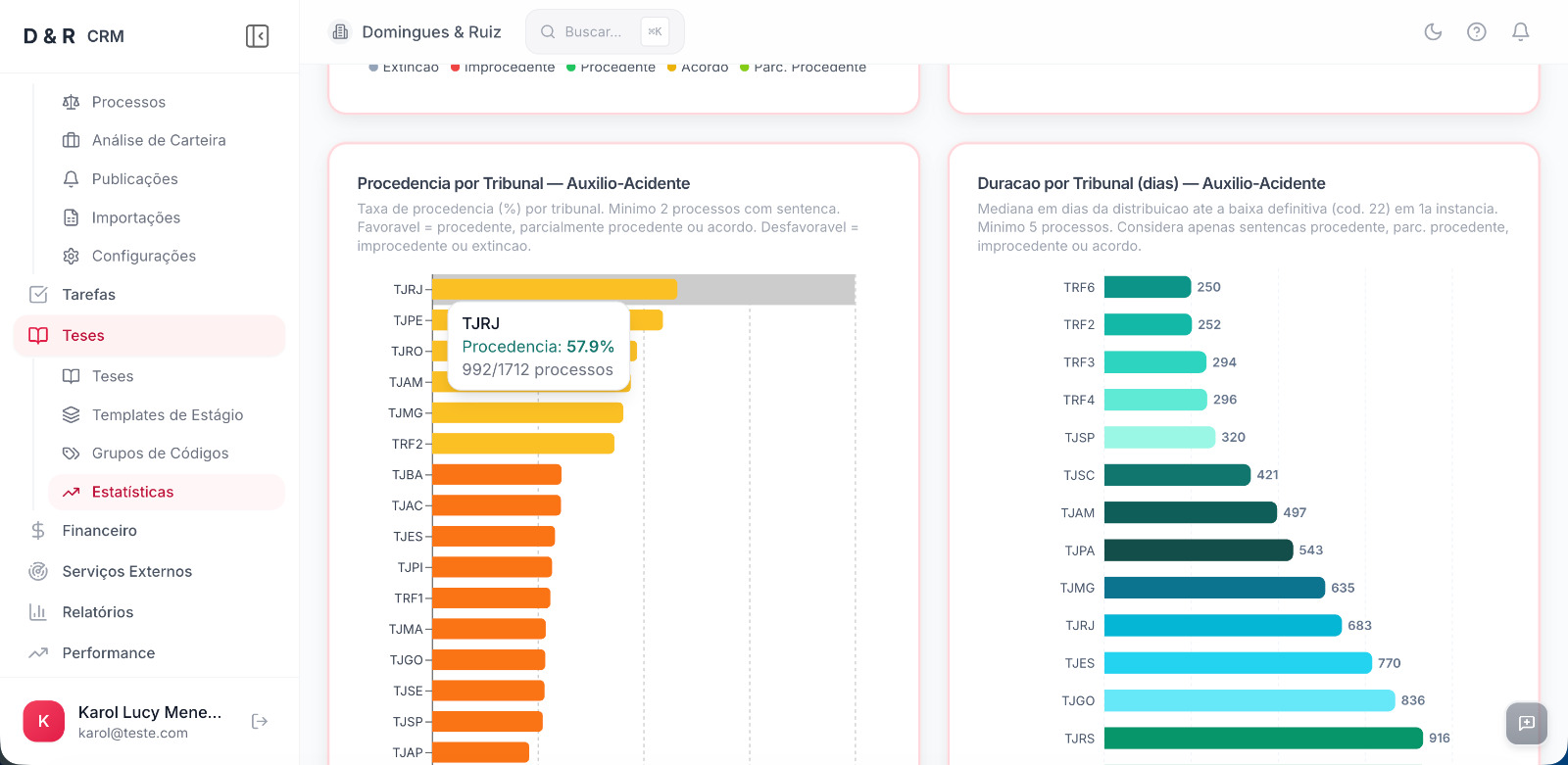This screenshot has width=1568, height=765.
Task: Click the building icon next to Domingues & Ruiz
Action: click(340, 32)
